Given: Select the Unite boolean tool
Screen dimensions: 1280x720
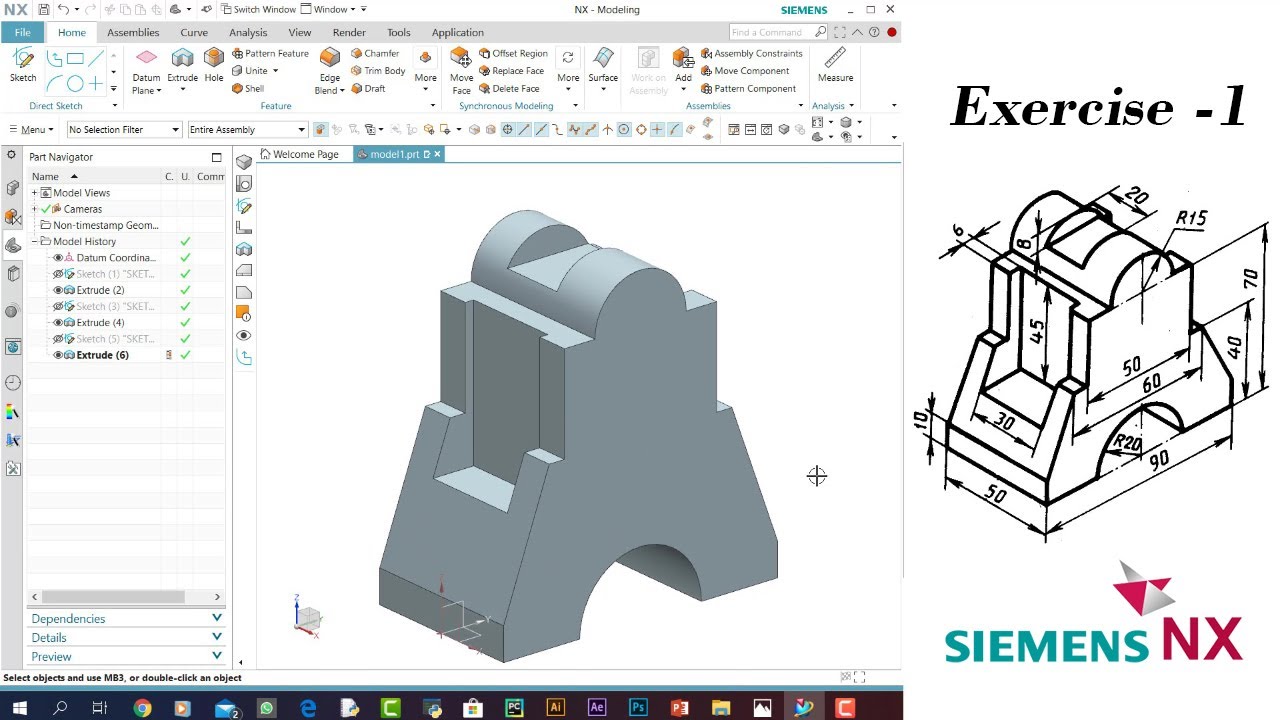Looking at the screenshot, I should click(x=250, y=71).
